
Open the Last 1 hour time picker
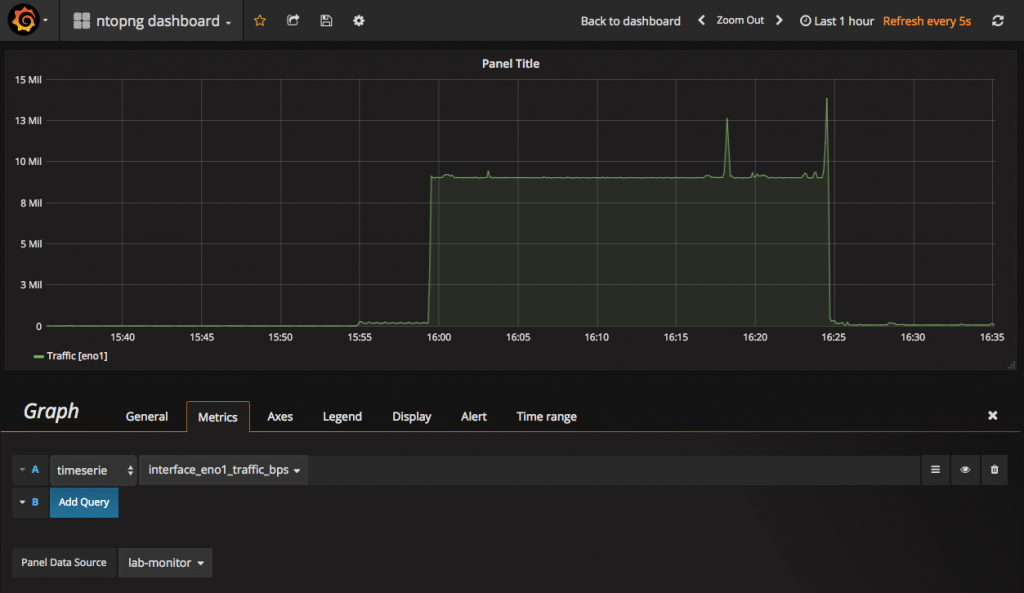tap(837, 21)
